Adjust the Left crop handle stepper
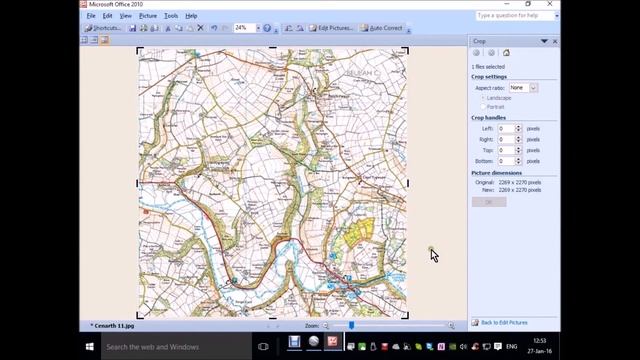Viewport: 640px width, 360px height. pos(518,129)
